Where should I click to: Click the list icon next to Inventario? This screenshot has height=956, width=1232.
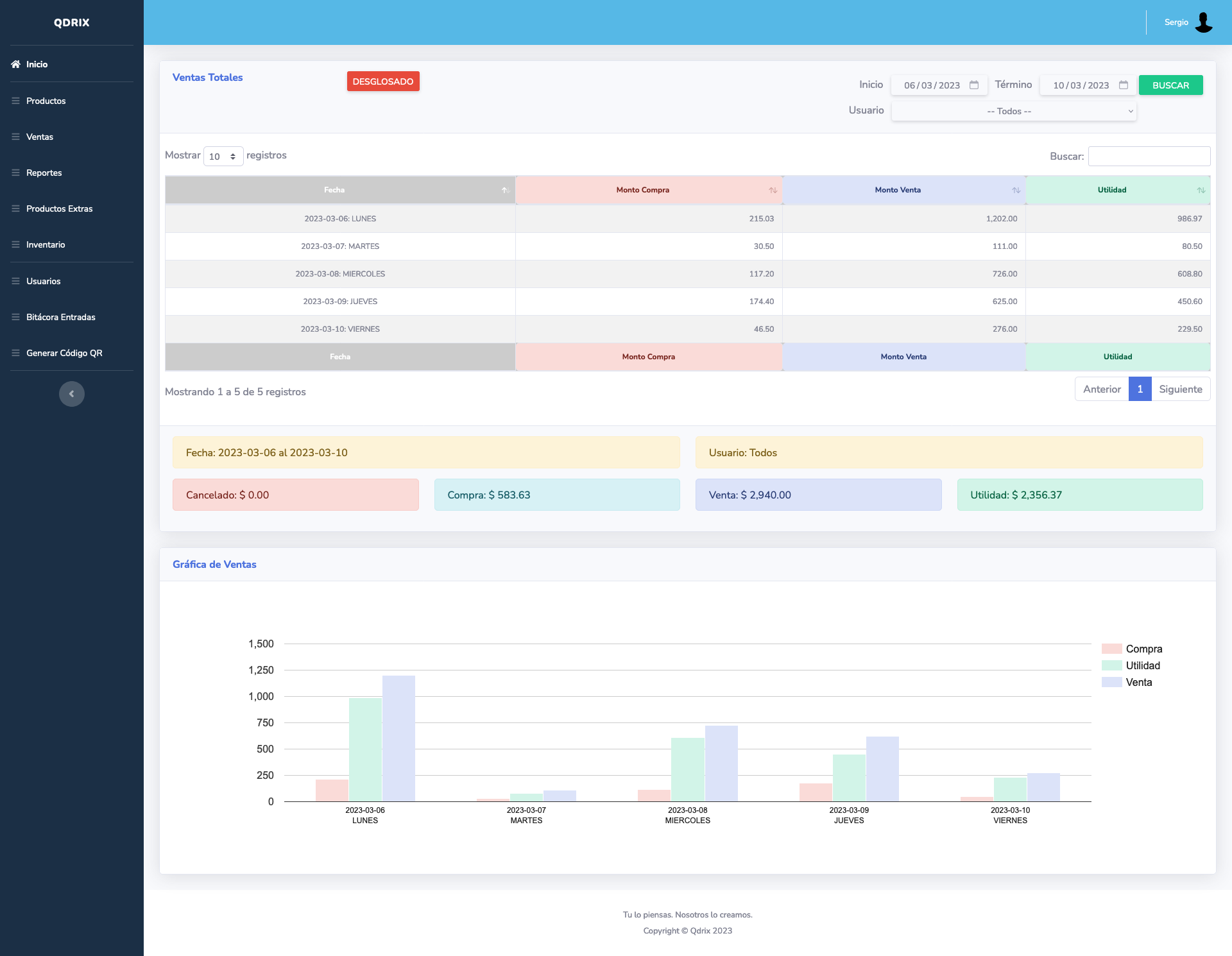point(15,244)
